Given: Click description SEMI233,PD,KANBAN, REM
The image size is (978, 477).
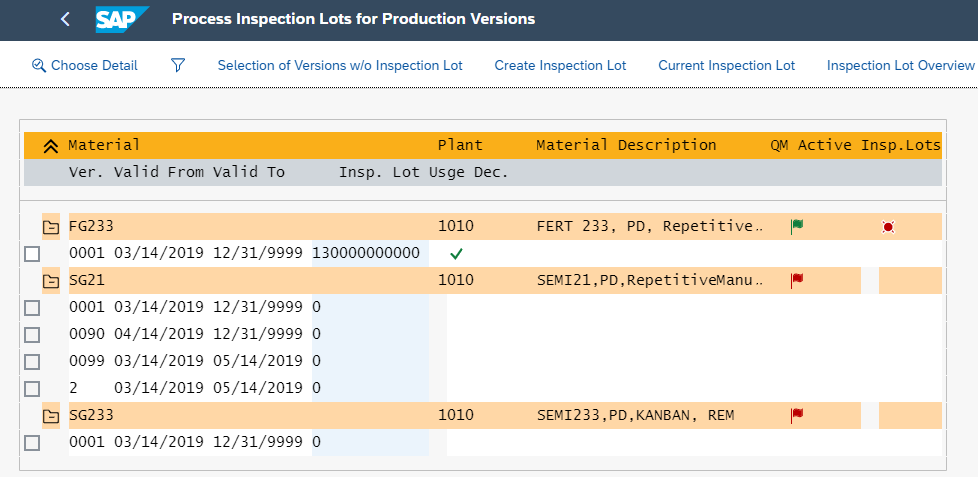Looking at the screenshot, I should 635,415.
